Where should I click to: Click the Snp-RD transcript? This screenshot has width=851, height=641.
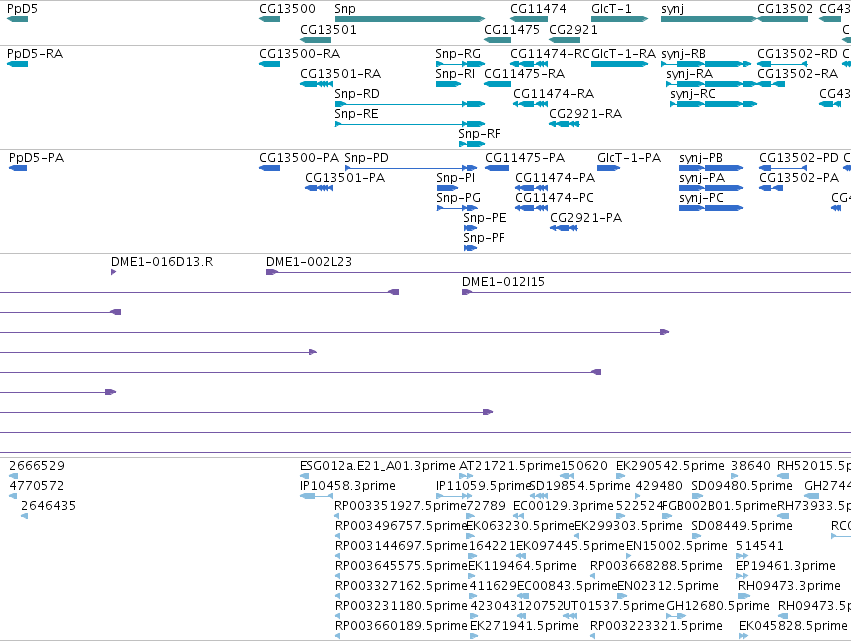point(410,104)
